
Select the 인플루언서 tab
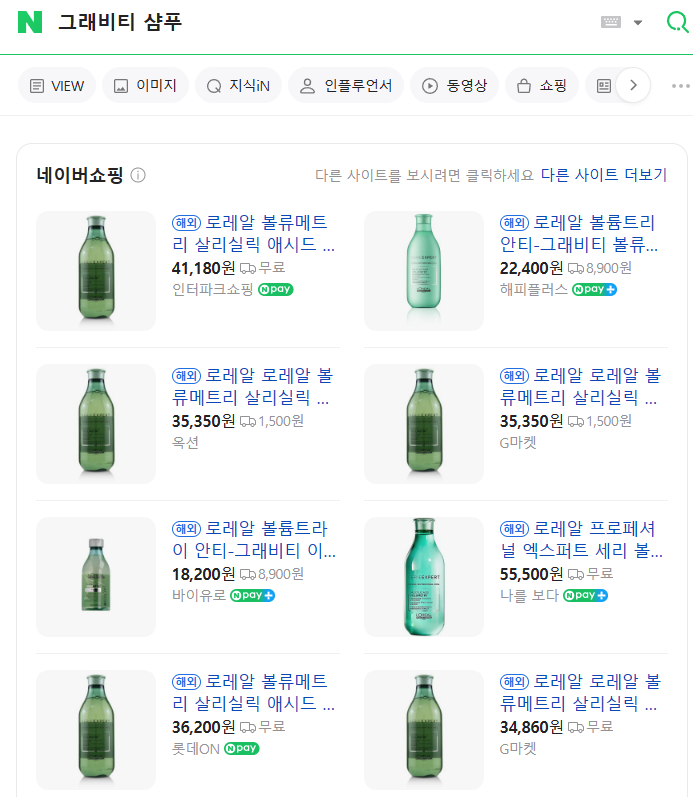click(x=346, y=86)
